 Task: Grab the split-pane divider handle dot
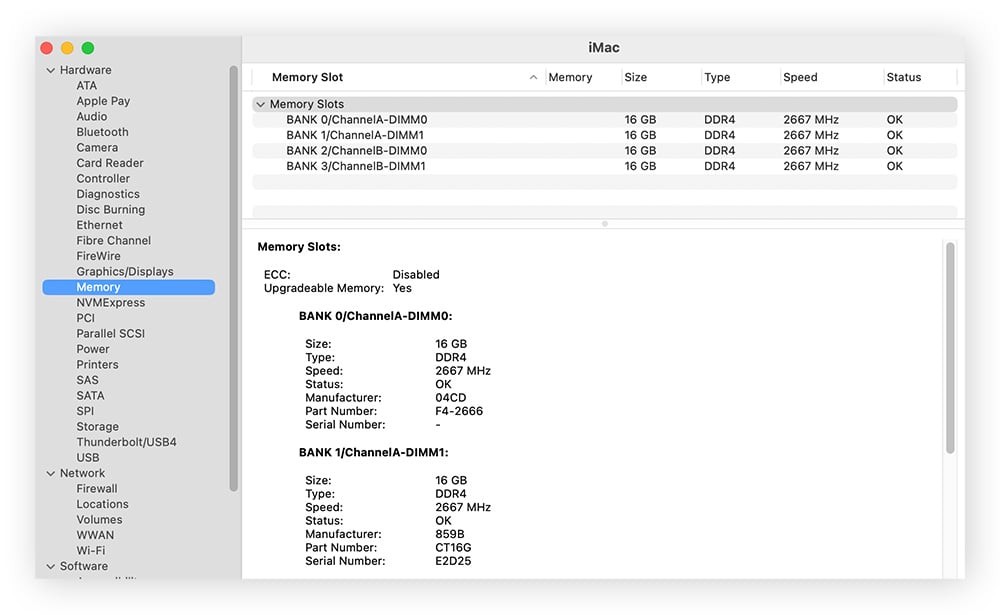605,224
